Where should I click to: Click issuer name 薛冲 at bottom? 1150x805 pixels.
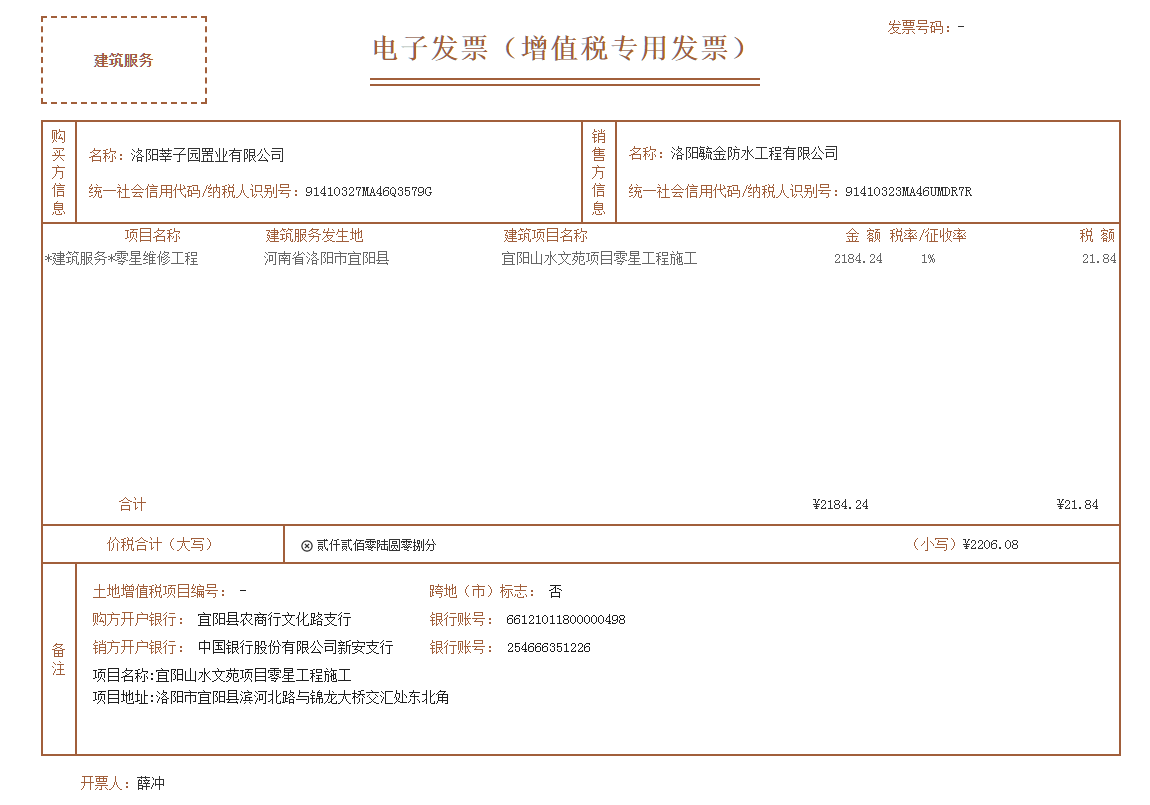tap(151, 784)
